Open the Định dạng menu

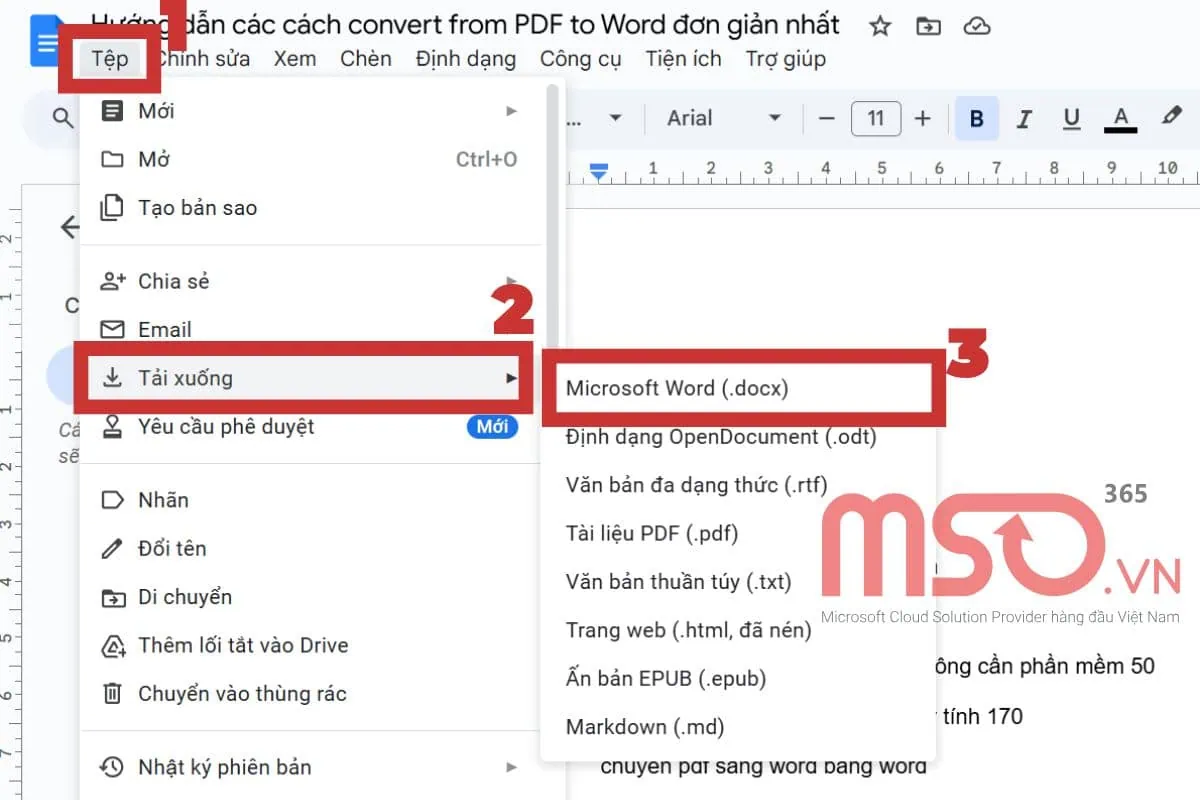(x=466, y=58)
